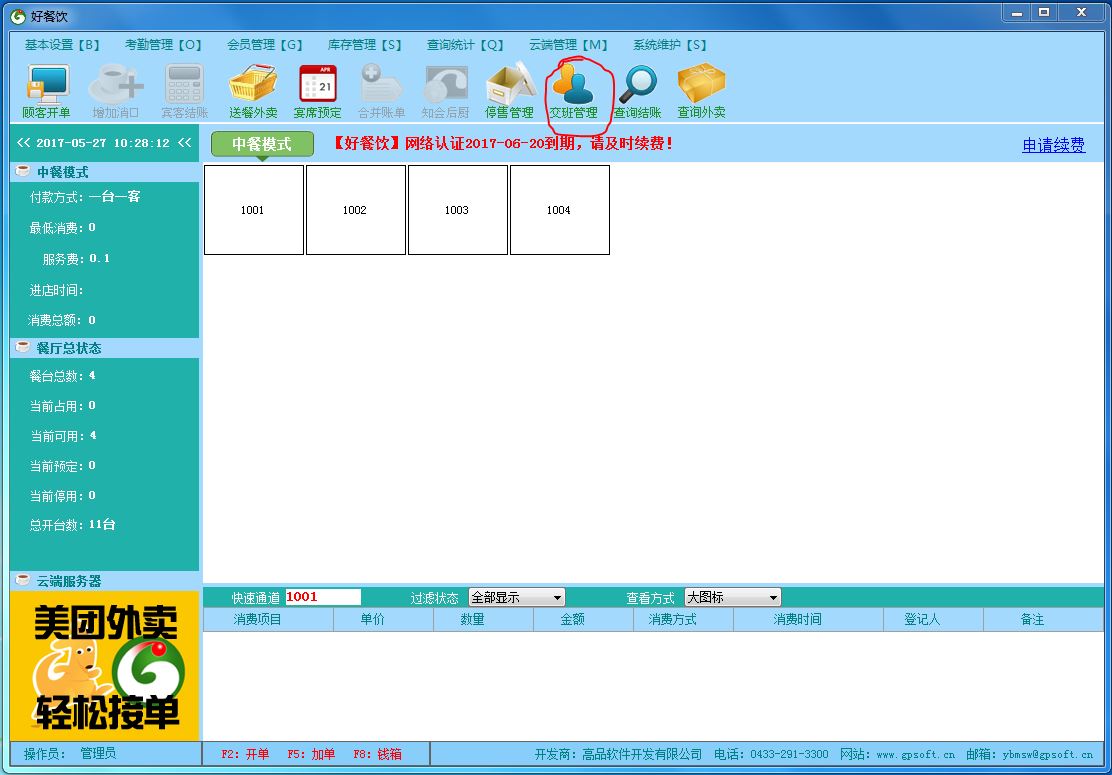Click the 登记人 column header
The height and width of the screenshot is (775, 1112).
[933, 620]
